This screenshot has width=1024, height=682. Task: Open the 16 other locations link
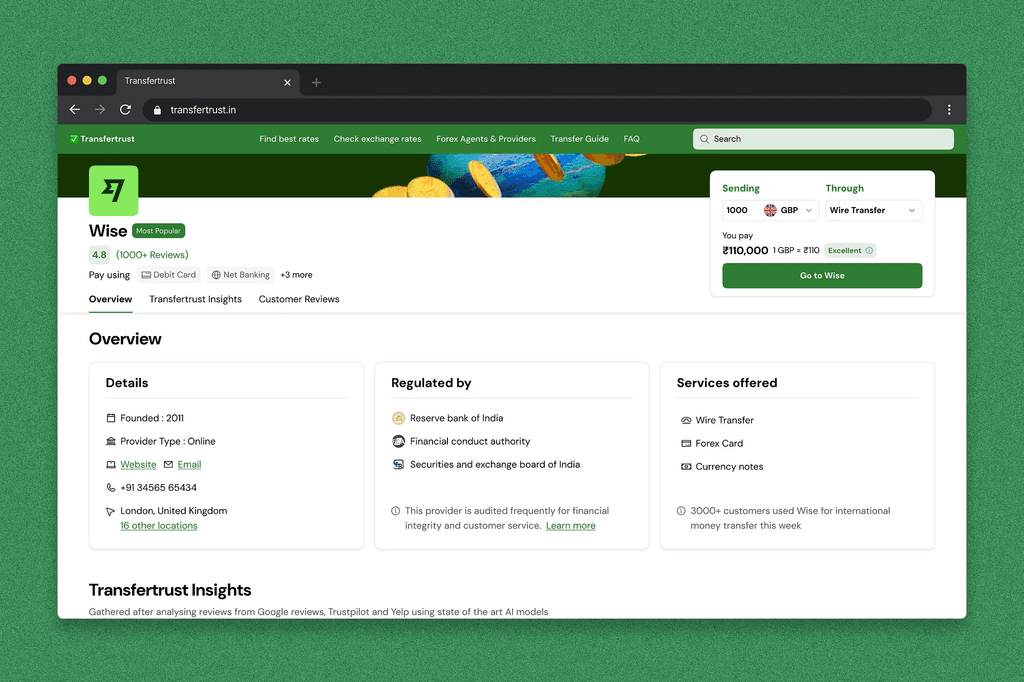pyautogui.click(x=159, y=526)
